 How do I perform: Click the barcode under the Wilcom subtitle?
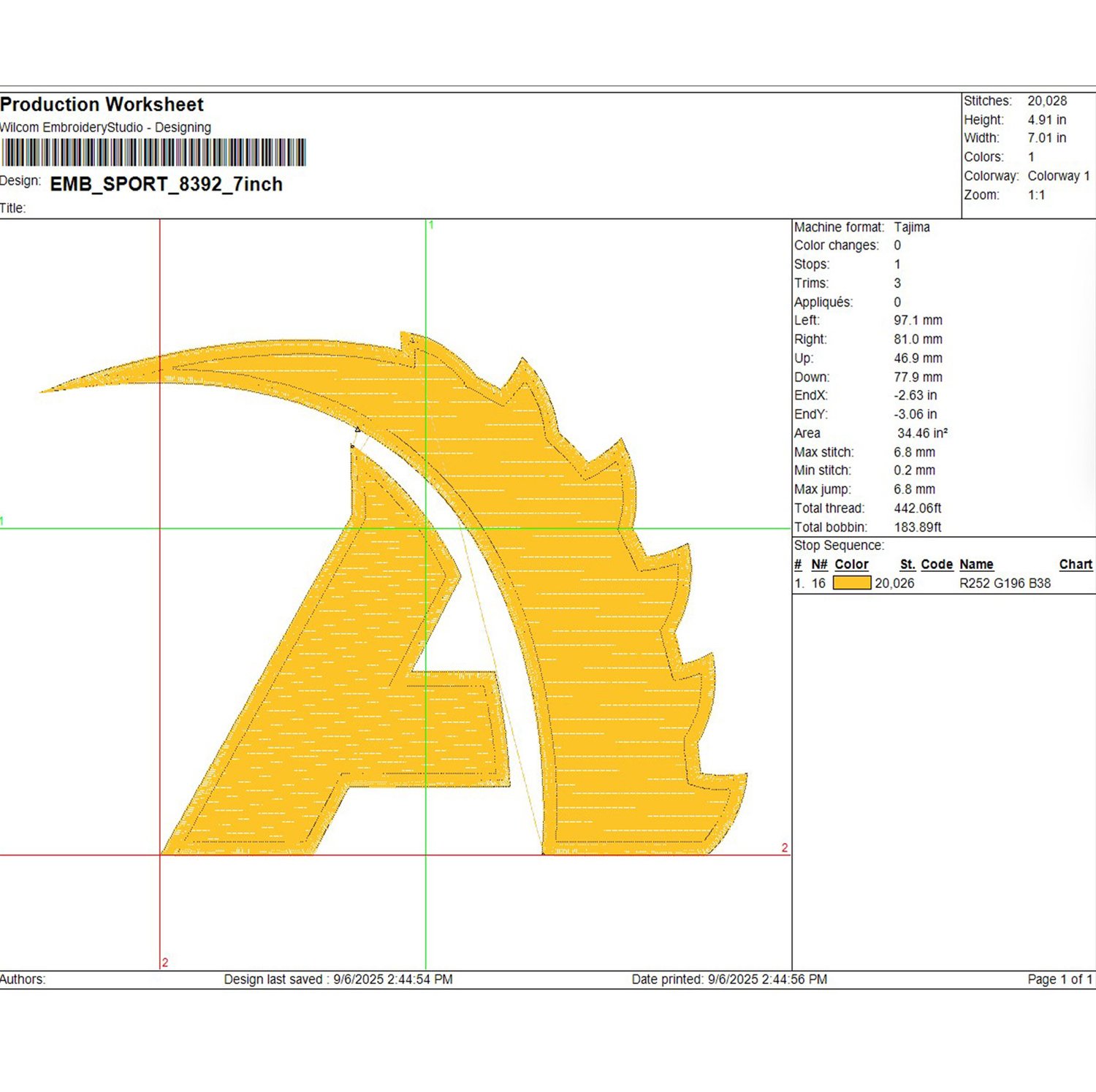tap(153, 153)
